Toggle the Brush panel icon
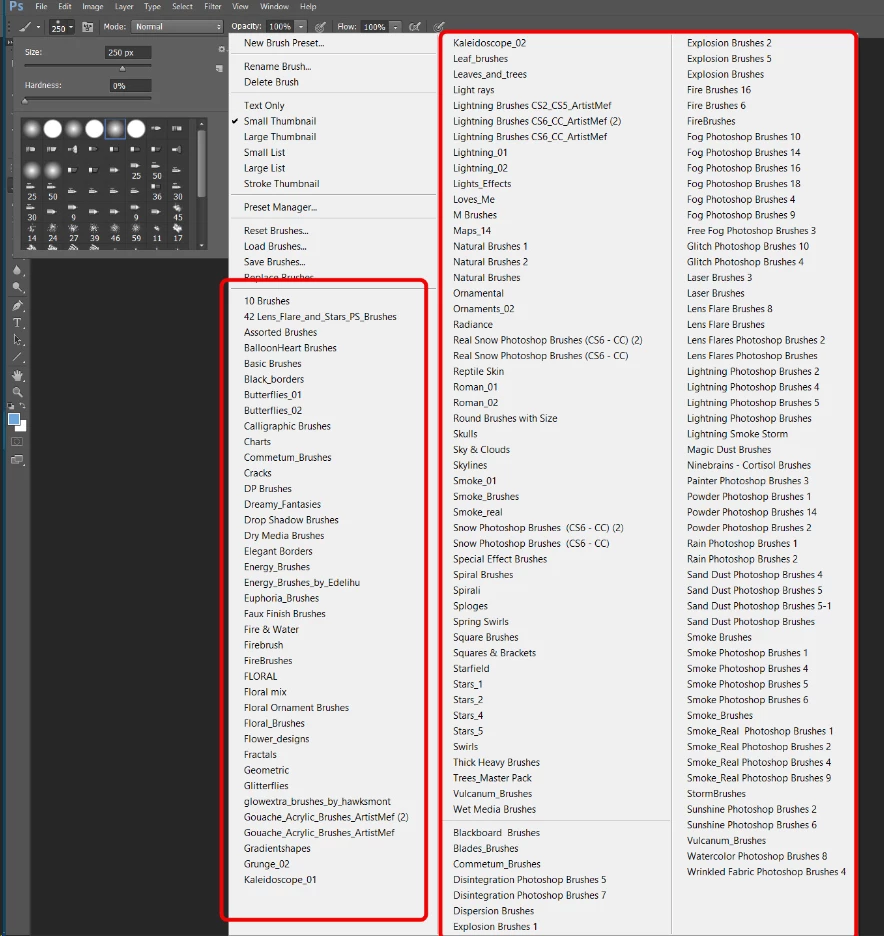Viewport: 884px width, 936px height. pos(88,27)
